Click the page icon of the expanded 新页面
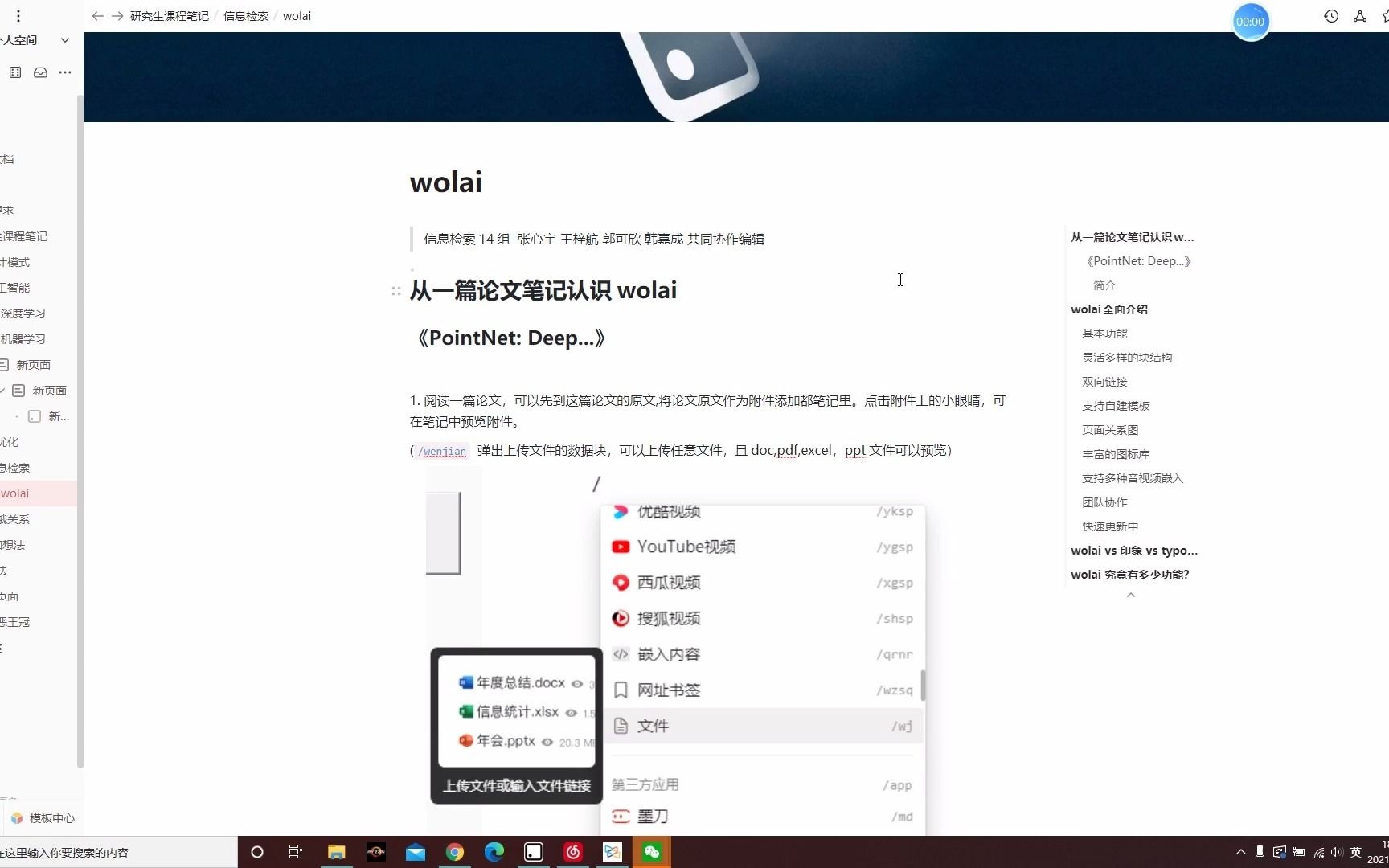The image size is (1389, 868). pyautogui.click(x=18, y=391)
